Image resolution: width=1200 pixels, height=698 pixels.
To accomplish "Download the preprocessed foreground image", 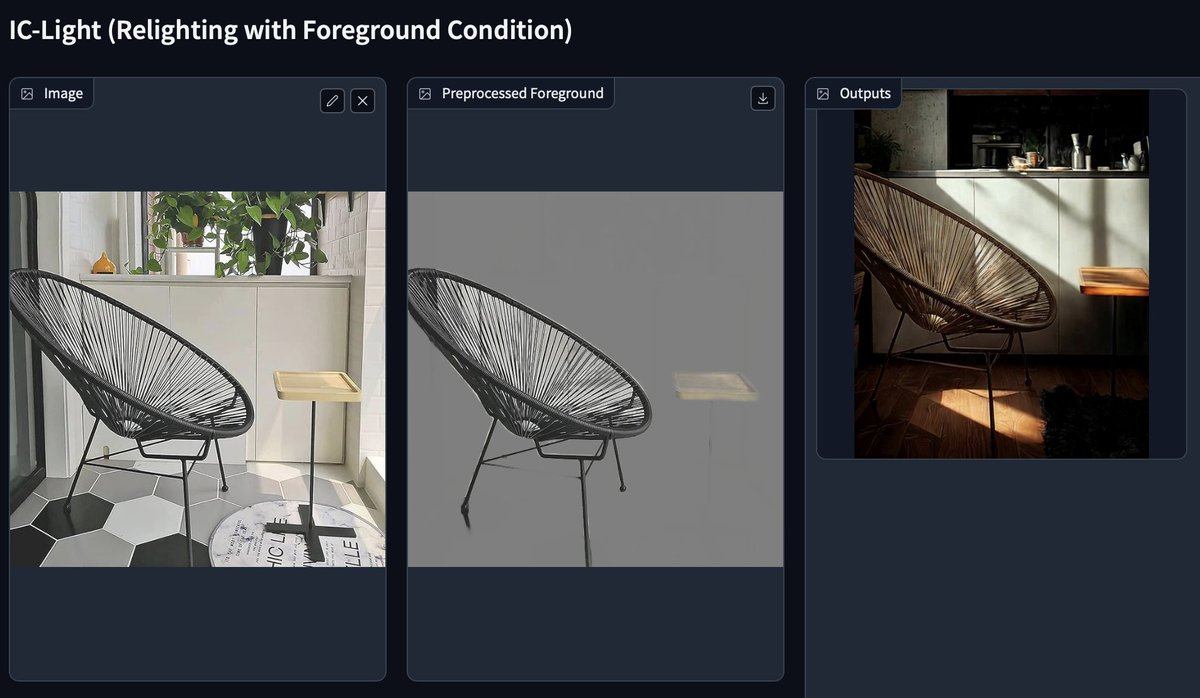I will coord(763,98).
